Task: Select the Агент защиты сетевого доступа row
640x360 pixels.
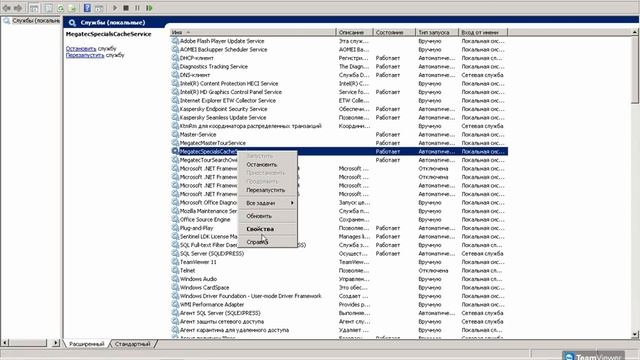Action: [339, 322]
